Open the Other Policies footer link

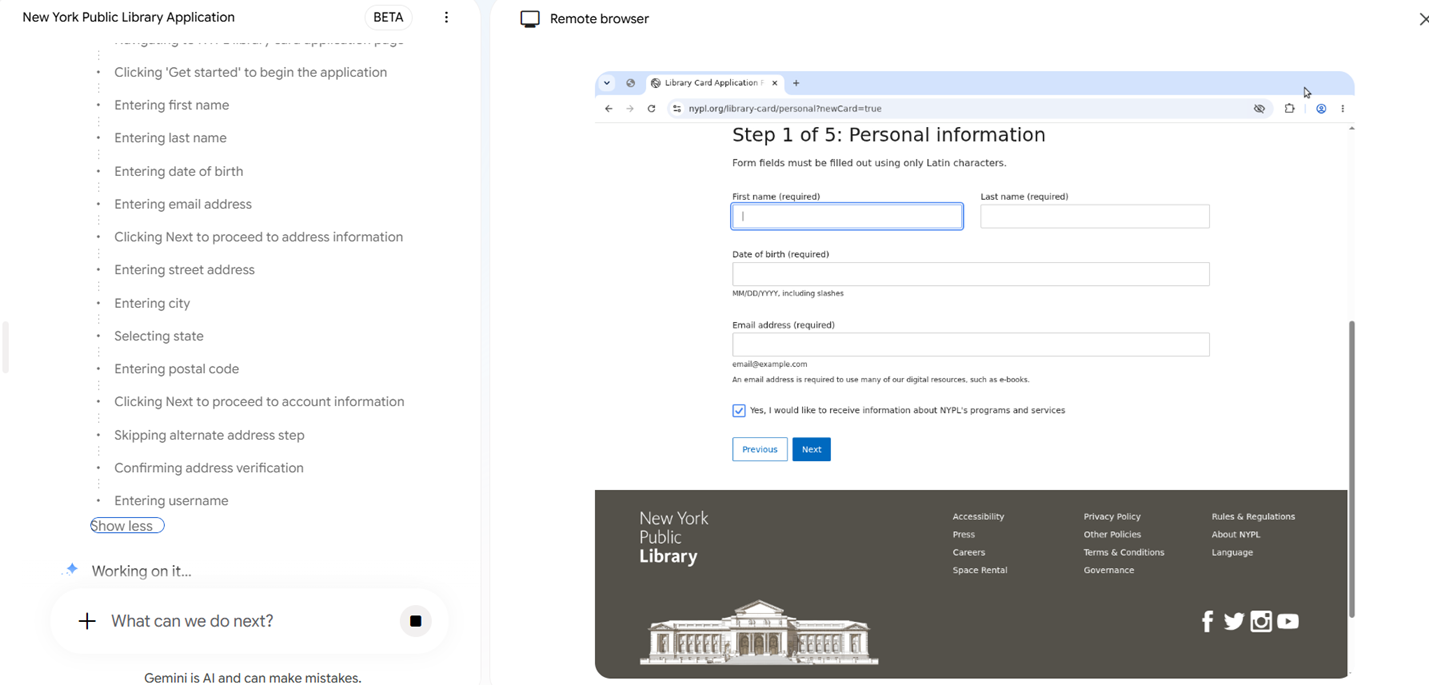(x=1112, y=535)
